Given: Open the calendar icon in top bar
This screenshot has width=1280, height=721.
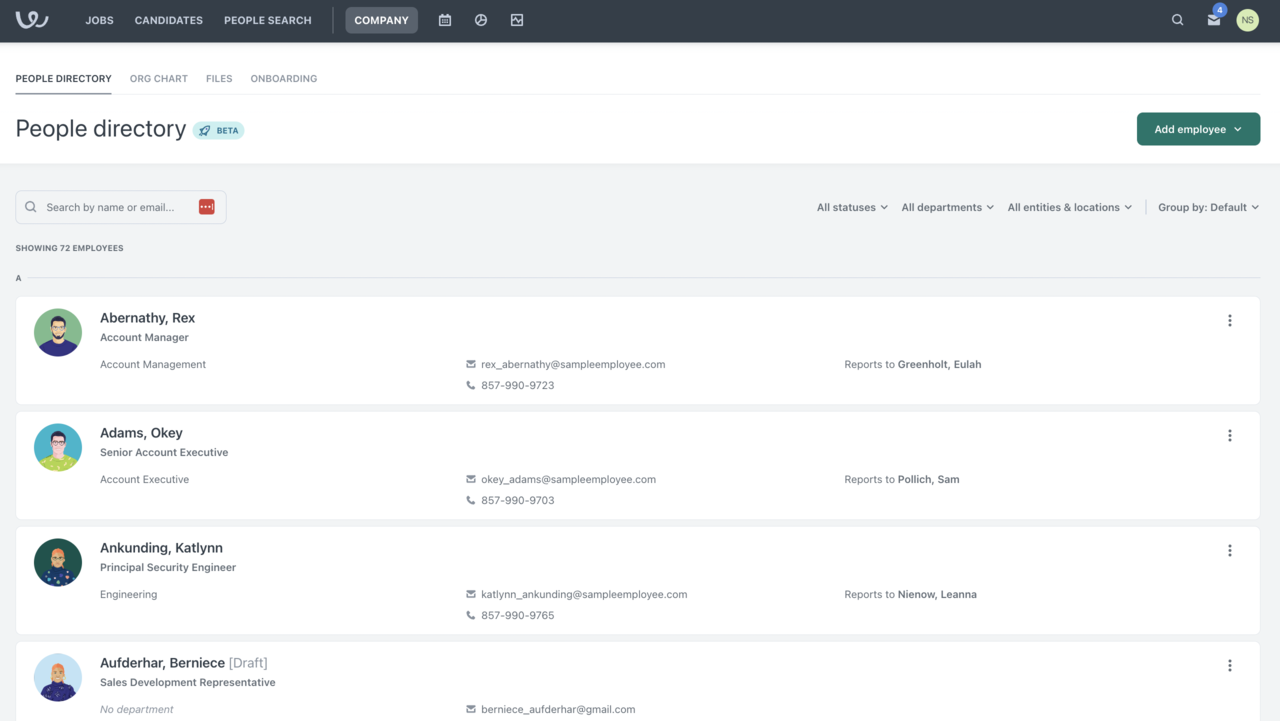Looking at the screenshot, I should pos(445,20).
